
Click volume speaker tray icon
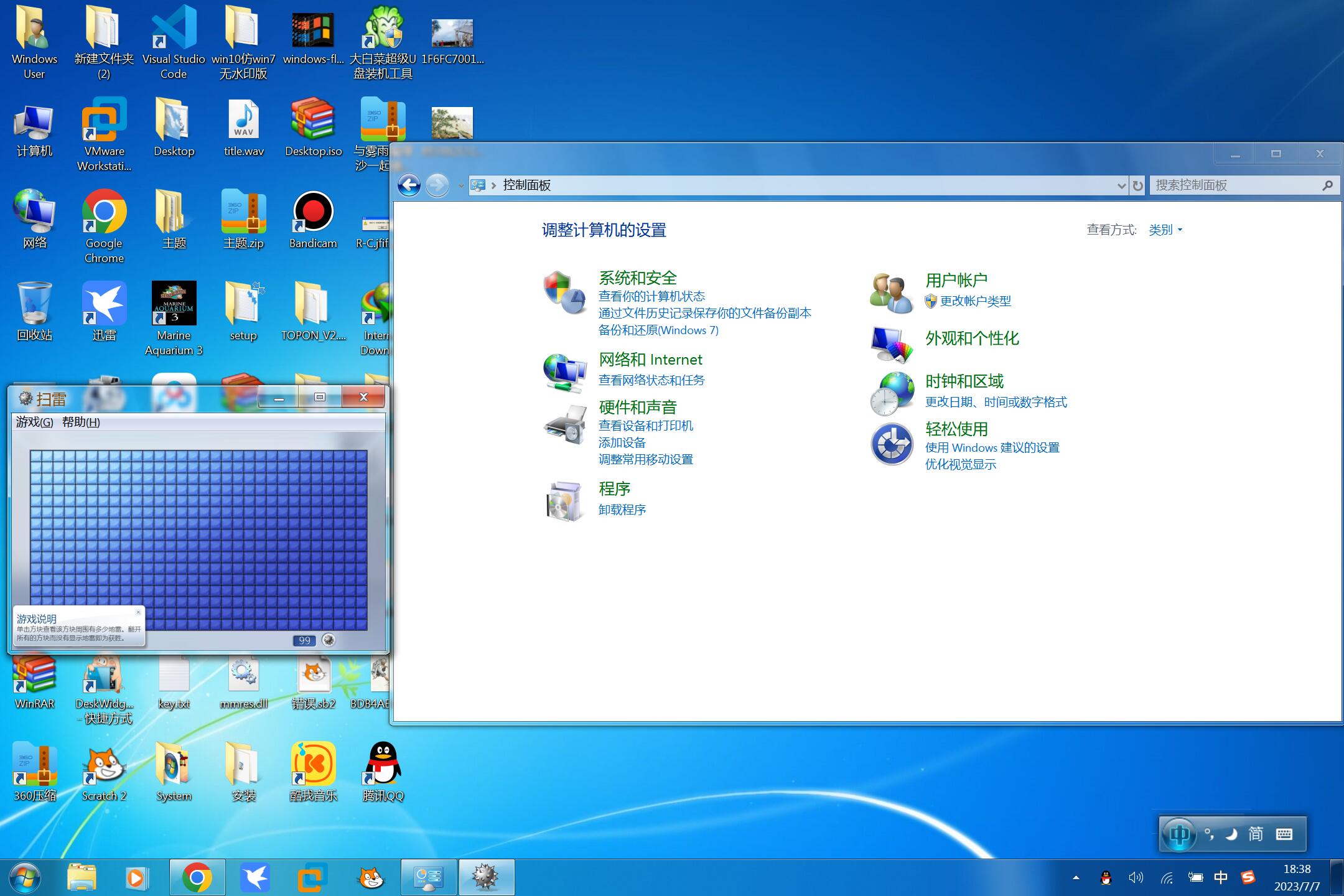1136,877
